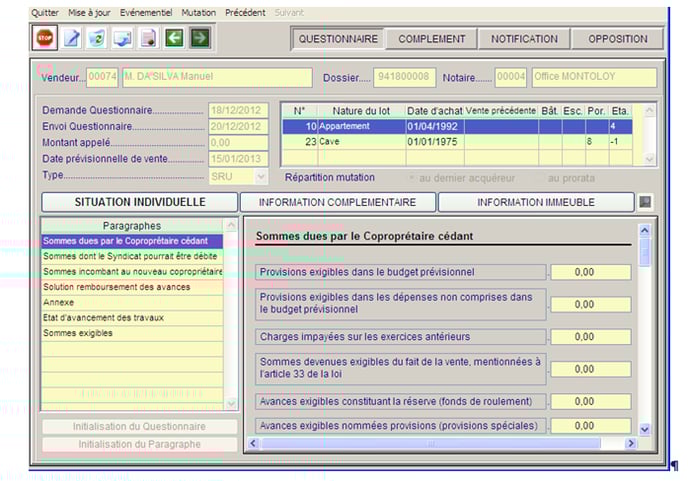
Task: Click small square icon beside INFORMATION IMMEUBLE
Action: [x=646, y=202]
